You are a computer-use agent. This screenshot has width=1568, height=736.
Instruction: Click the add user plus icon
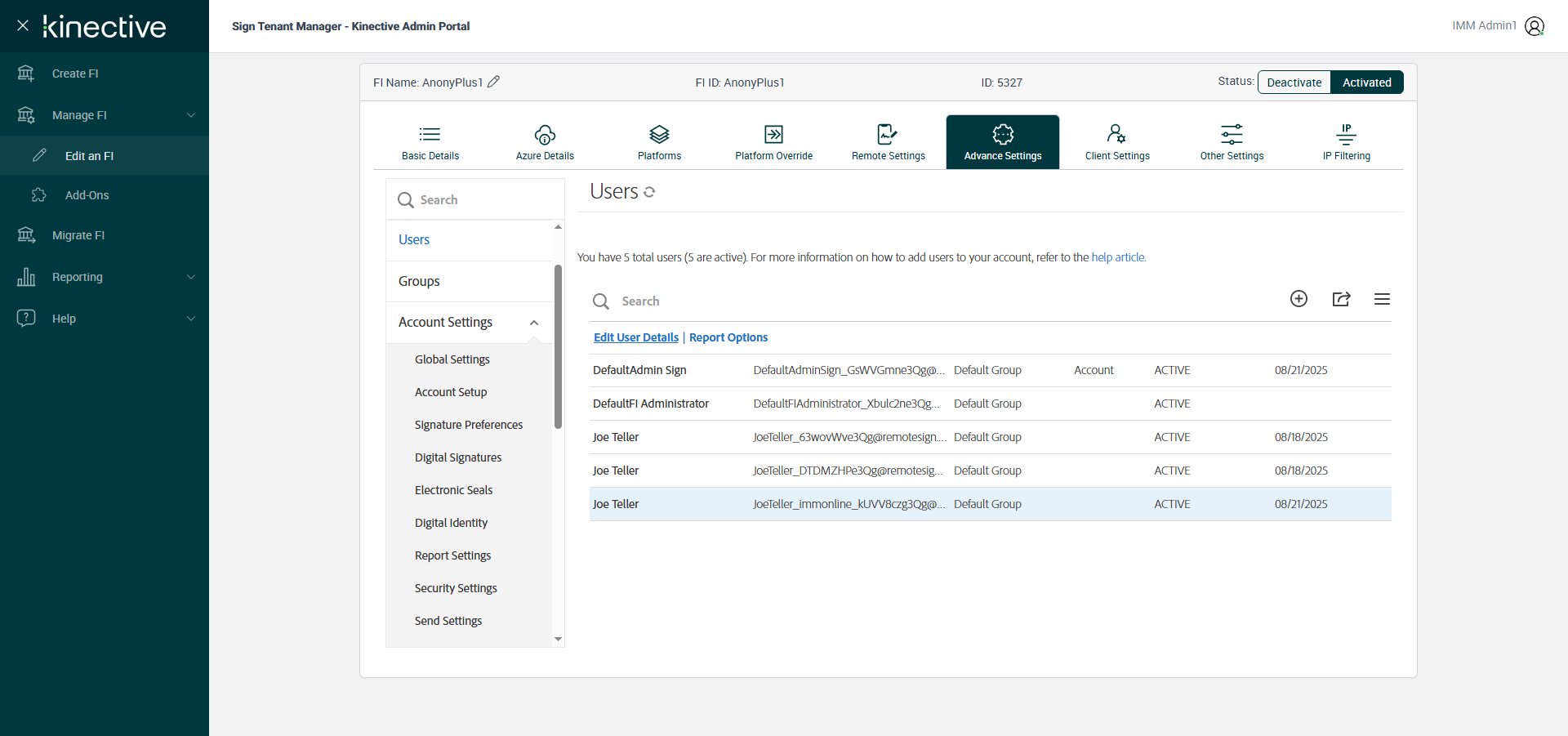pos(1298,299)
